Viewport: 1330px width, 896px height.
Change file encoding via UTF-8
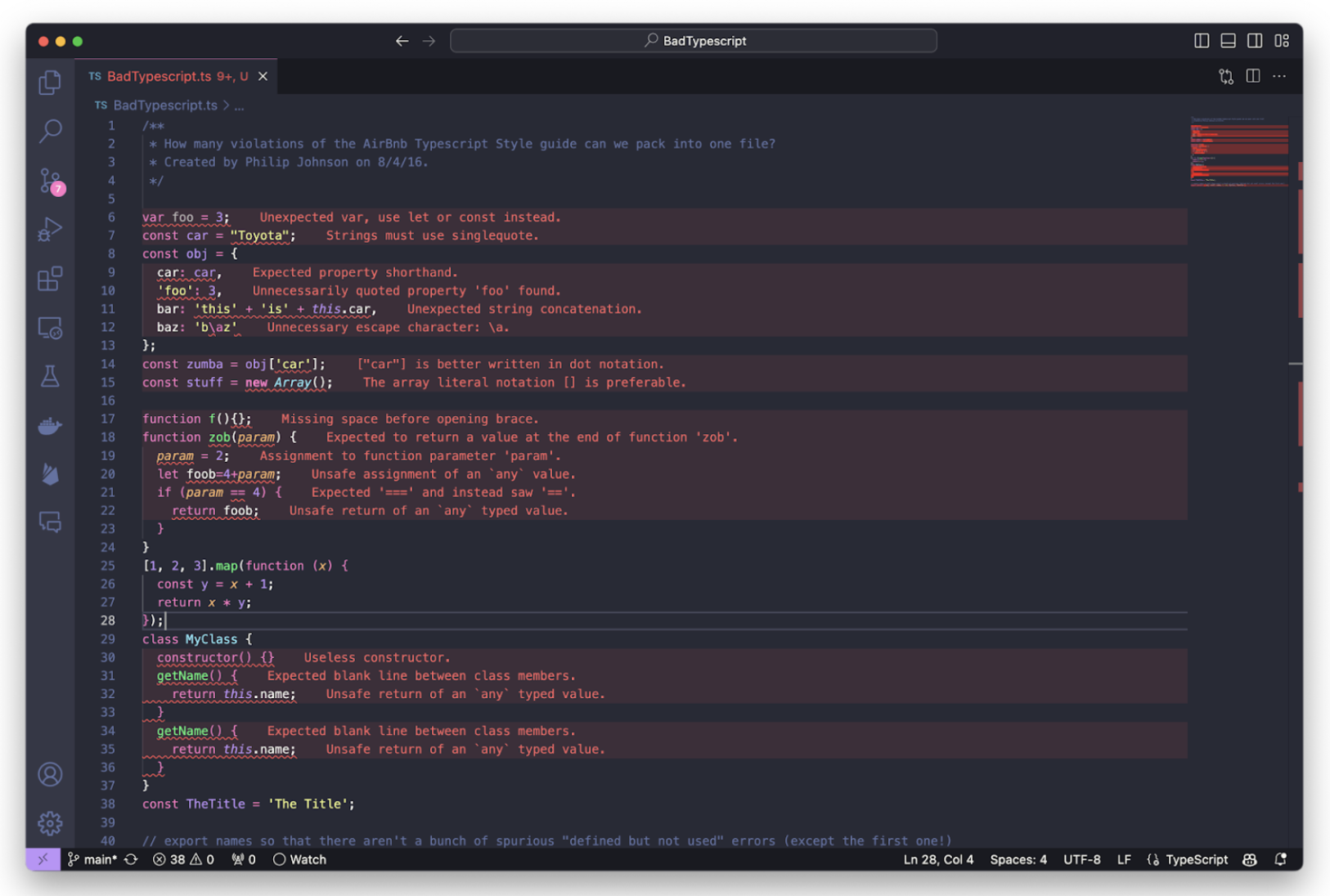coord(1081,859)
